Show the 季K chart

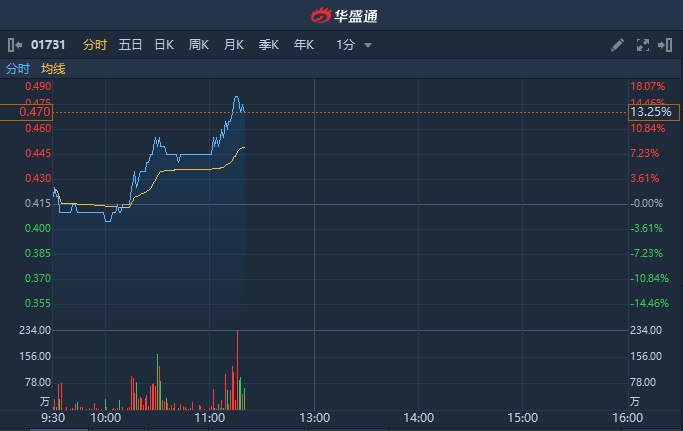point(269,45)
